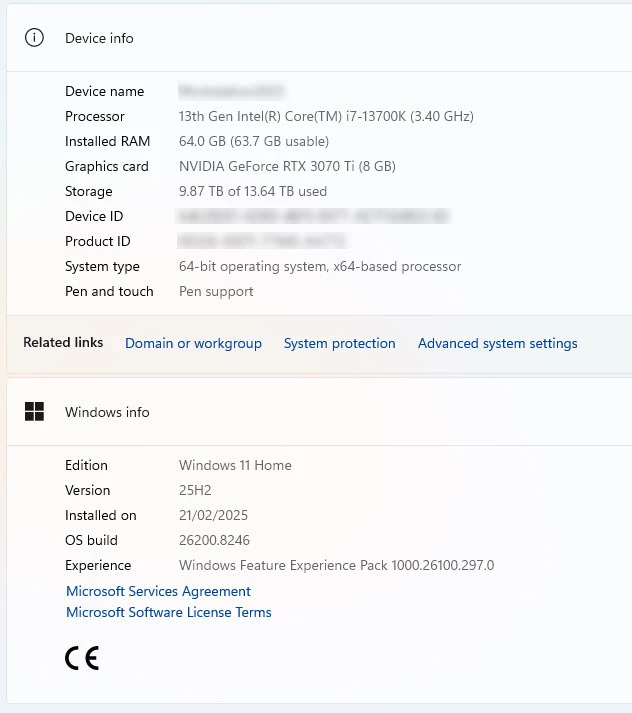This screenshot has width=632, height=713.
Task: Click the Processor label
Action: (x=95, y=116)
